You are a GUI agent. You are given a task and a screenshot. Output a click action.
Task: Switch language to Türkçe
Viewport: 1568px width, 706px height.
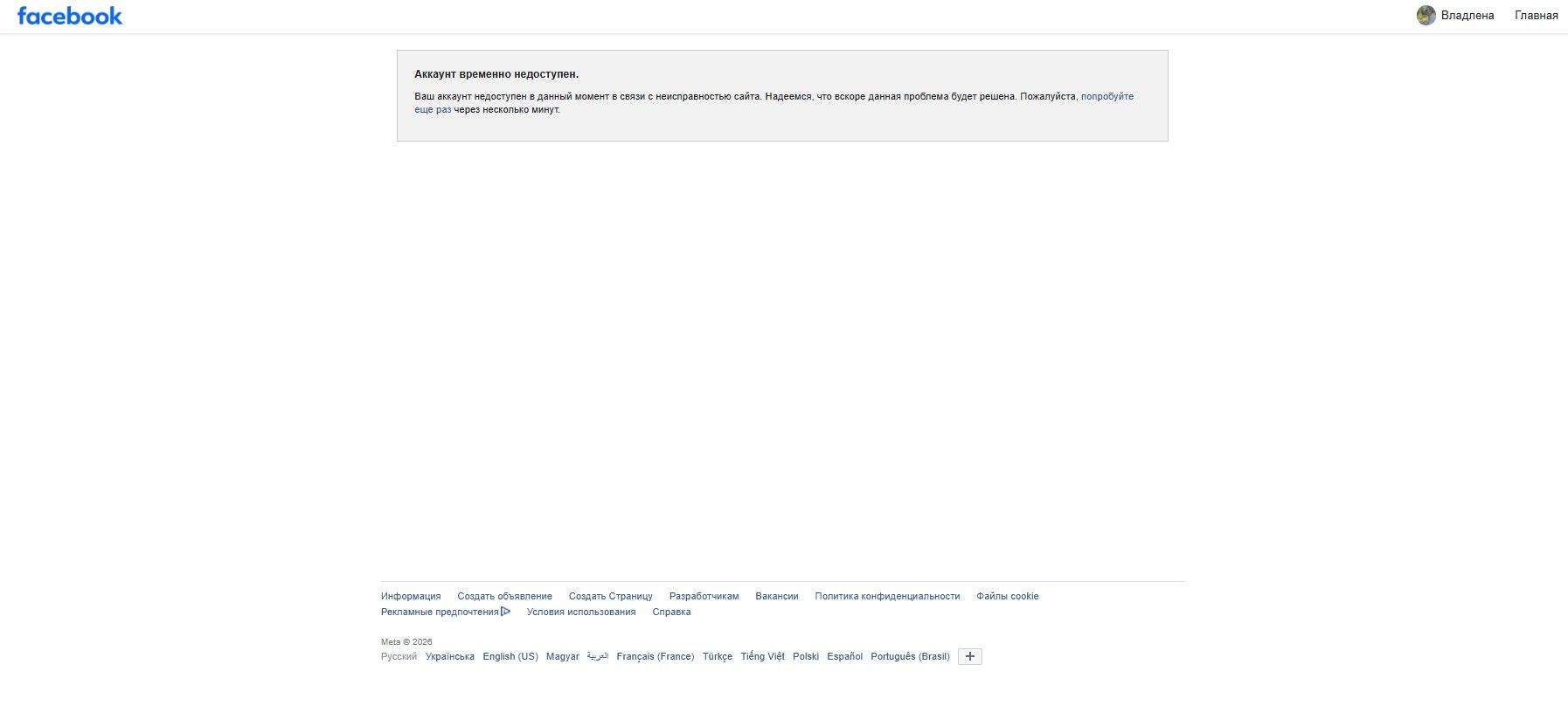[x=718, y=656]
